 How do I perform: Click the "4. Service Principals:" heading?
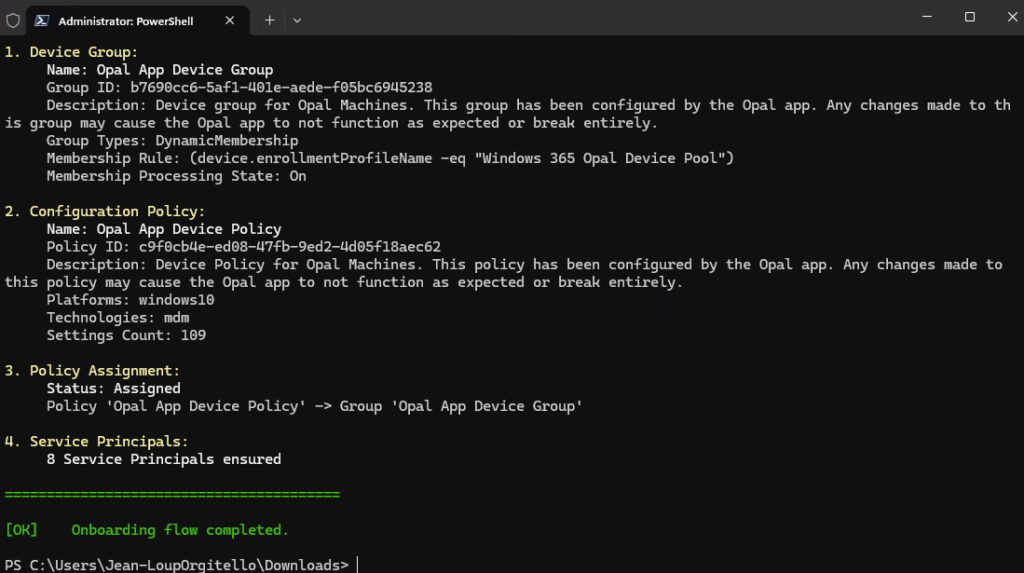coord(96,441)
